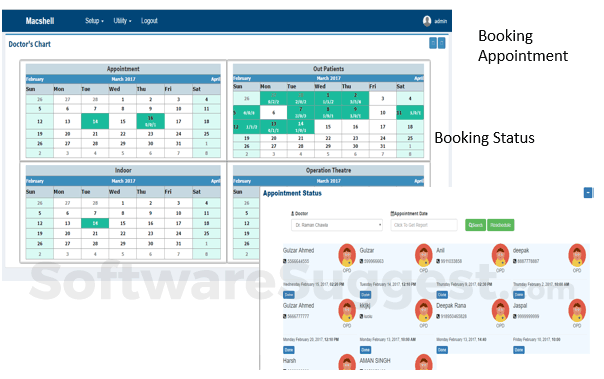
Task: Click the patient name Deepak Rana
Action: click(451, 305)
